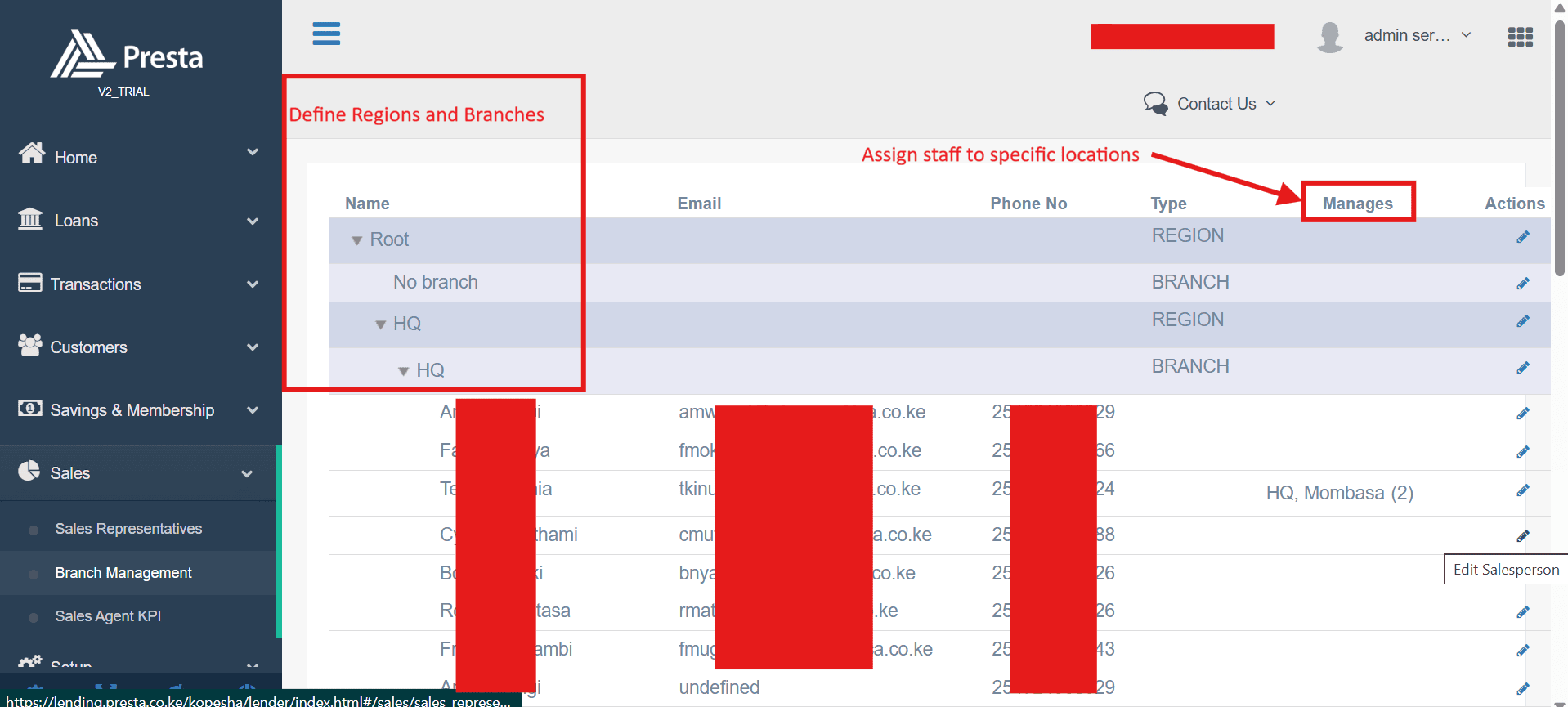Click the Contact Us link

click(1216, 104)
